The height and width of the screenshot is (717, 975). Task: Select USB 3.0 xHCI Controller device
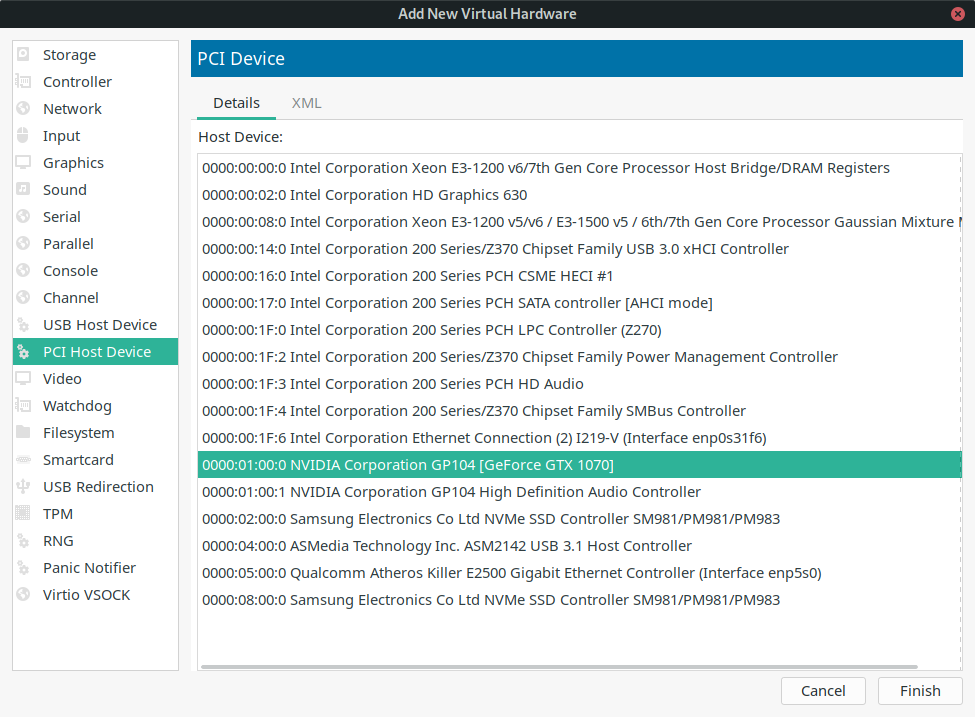(579, 249)
